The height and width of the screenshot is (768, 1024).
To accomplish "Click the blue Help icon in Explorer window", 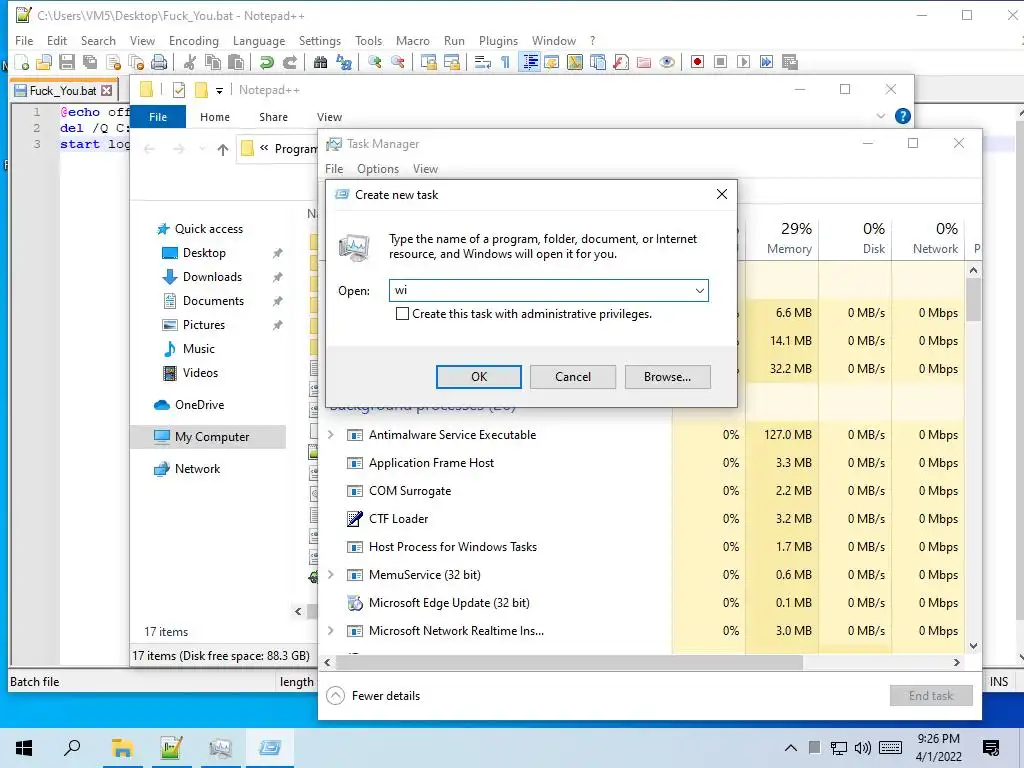I will (x=903, y=116).
